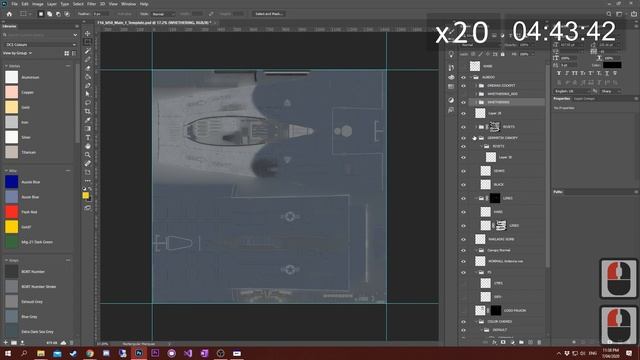Click the Add layer style fx icon
This screenshot has height=360, width=640.
click(494, 342)
